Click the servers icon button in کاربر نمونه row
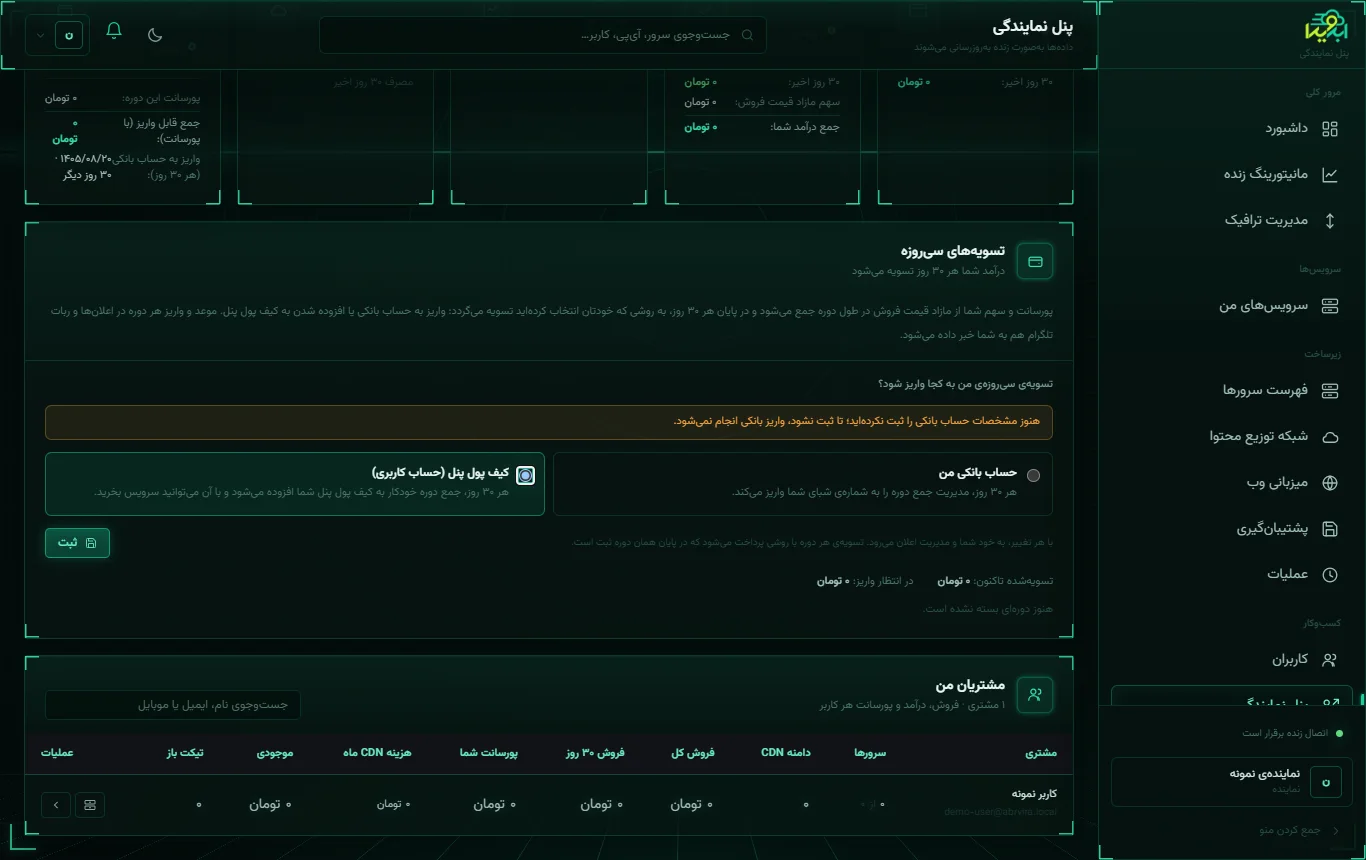The height and width of the screenshot is (860, 1366). coord(90,804)
